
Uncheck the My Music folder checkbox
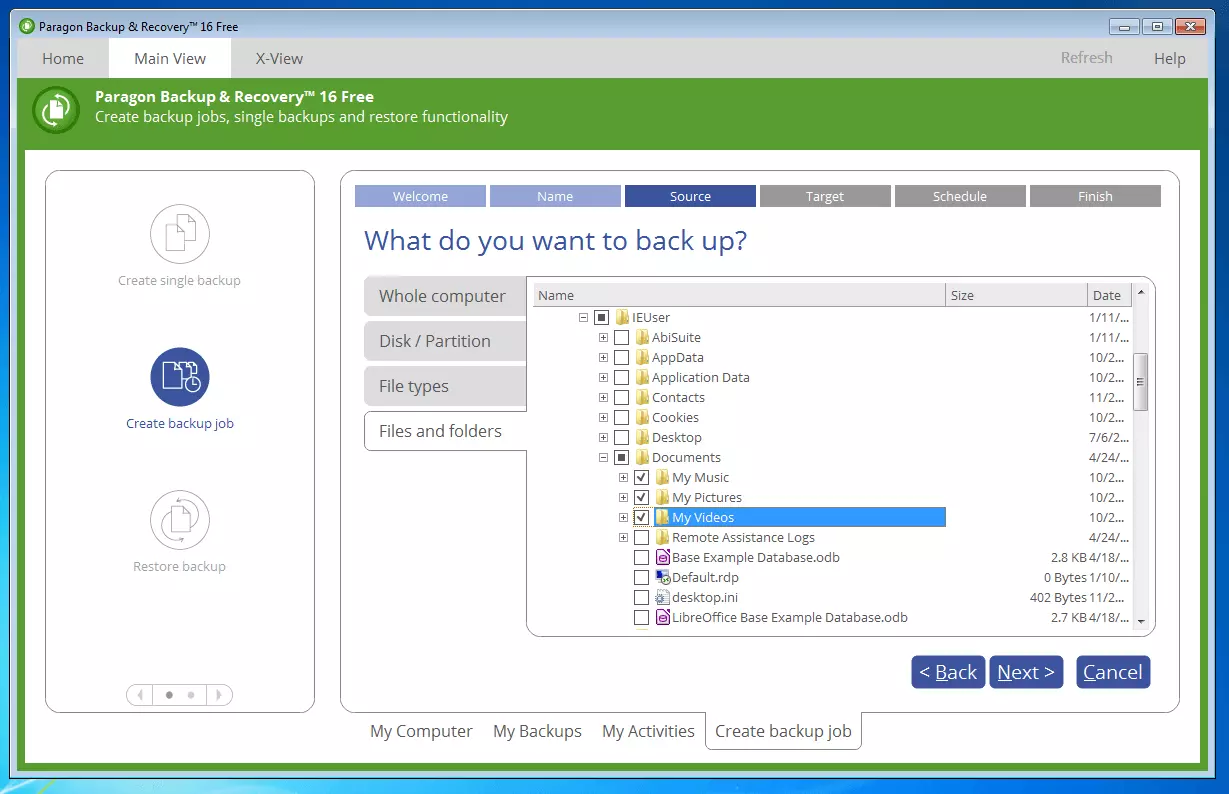641,477
